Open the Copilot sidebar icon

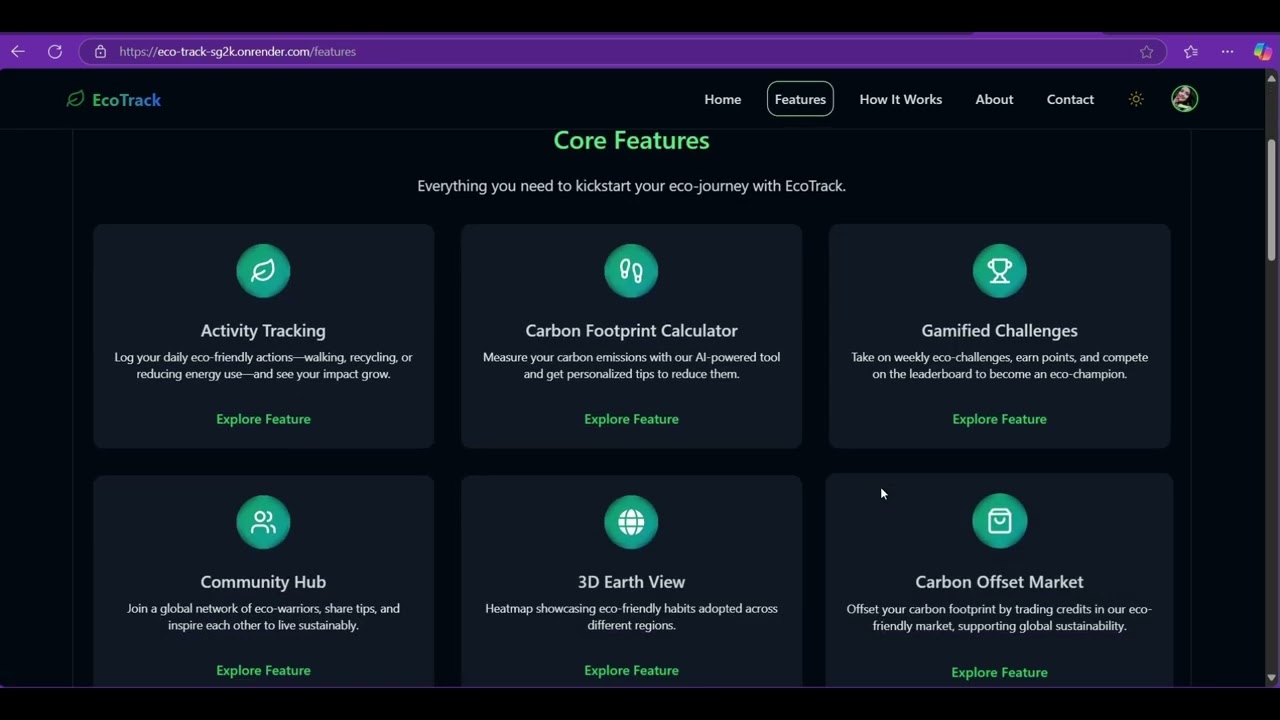pyautogui.click(x=1262, y=51)
